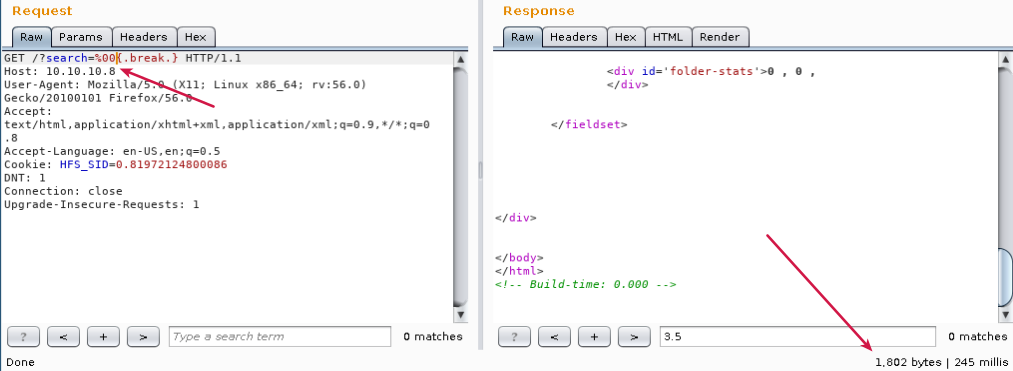This screenshot has height=371, width=1013.
Task: Click the 'Build-time: 0.000' comment
Action: click(x=585, y=284)
